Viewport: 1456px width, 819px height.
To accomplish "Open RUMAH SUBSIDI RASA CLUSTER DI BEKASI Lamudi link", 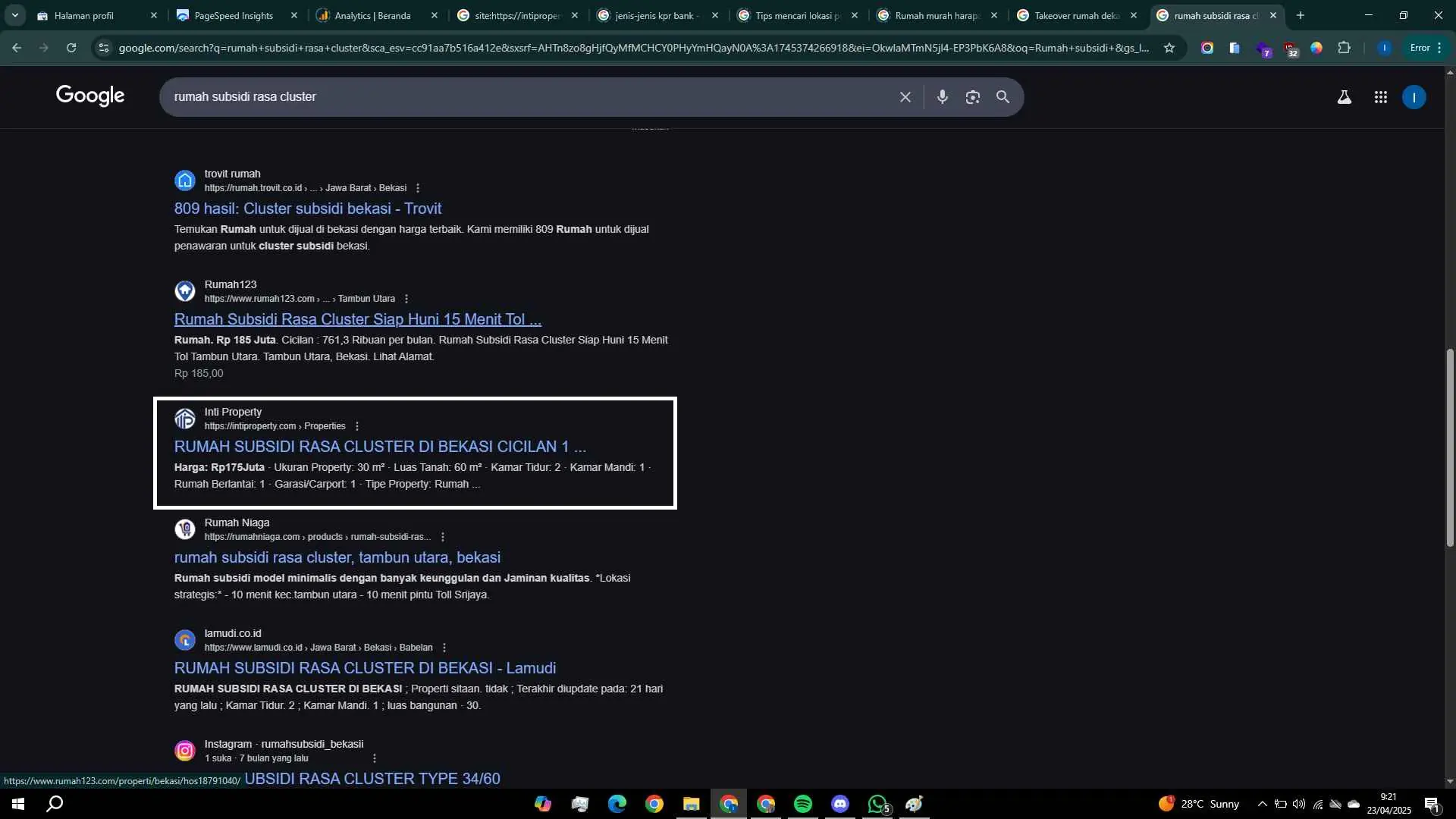I will pos(365,668).
